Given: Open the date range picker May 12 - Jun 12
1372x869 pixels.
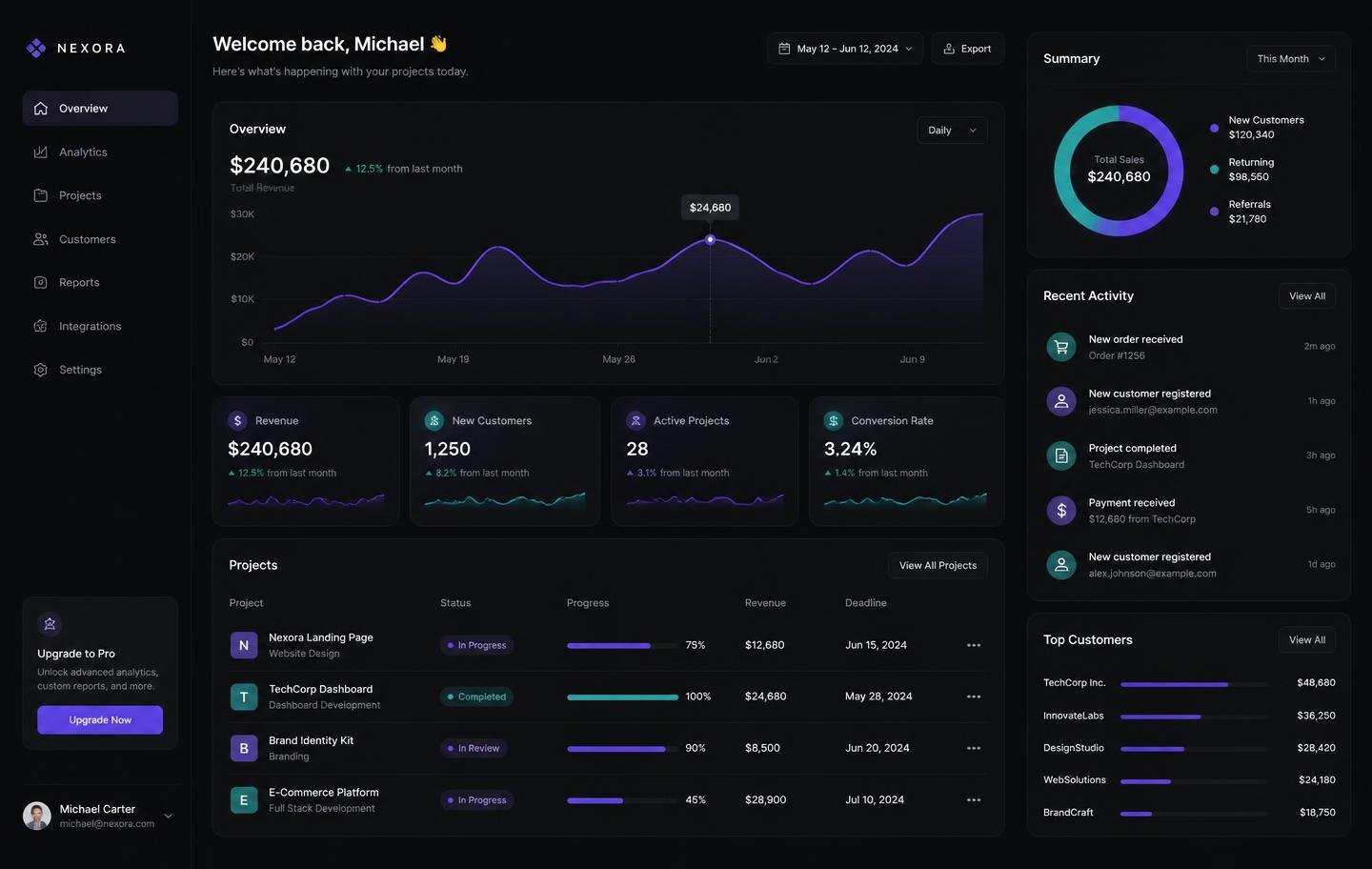Looking at the screenshot, I should (x=844, y=49).
